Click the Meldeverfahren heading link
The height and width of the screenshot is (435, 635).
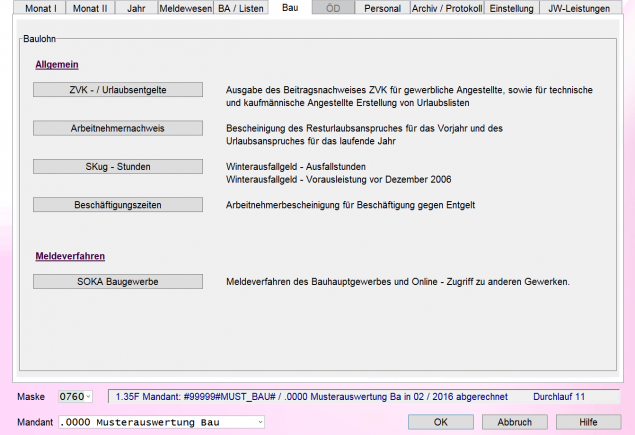[x=70, y=256]
